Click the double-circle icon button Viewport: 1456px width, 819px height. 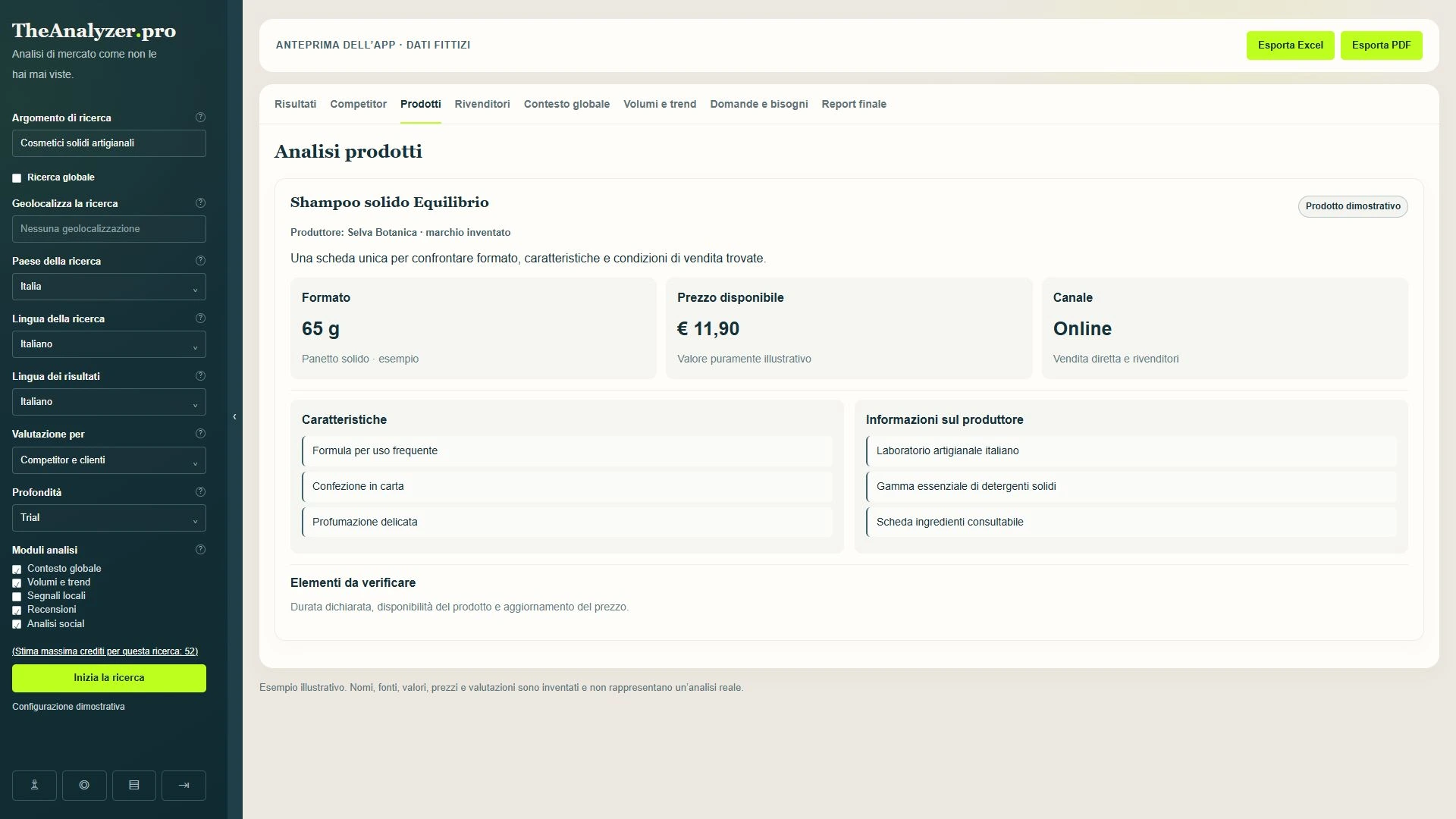tap(84, 786)
